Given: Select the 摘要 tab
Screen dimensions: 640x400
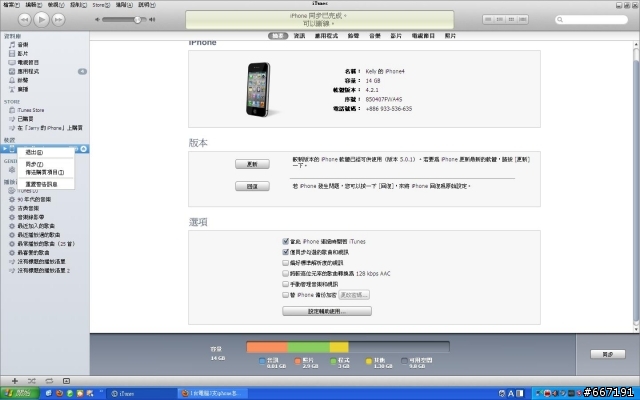Looking at the screenshot, I should tap(278, 36).
